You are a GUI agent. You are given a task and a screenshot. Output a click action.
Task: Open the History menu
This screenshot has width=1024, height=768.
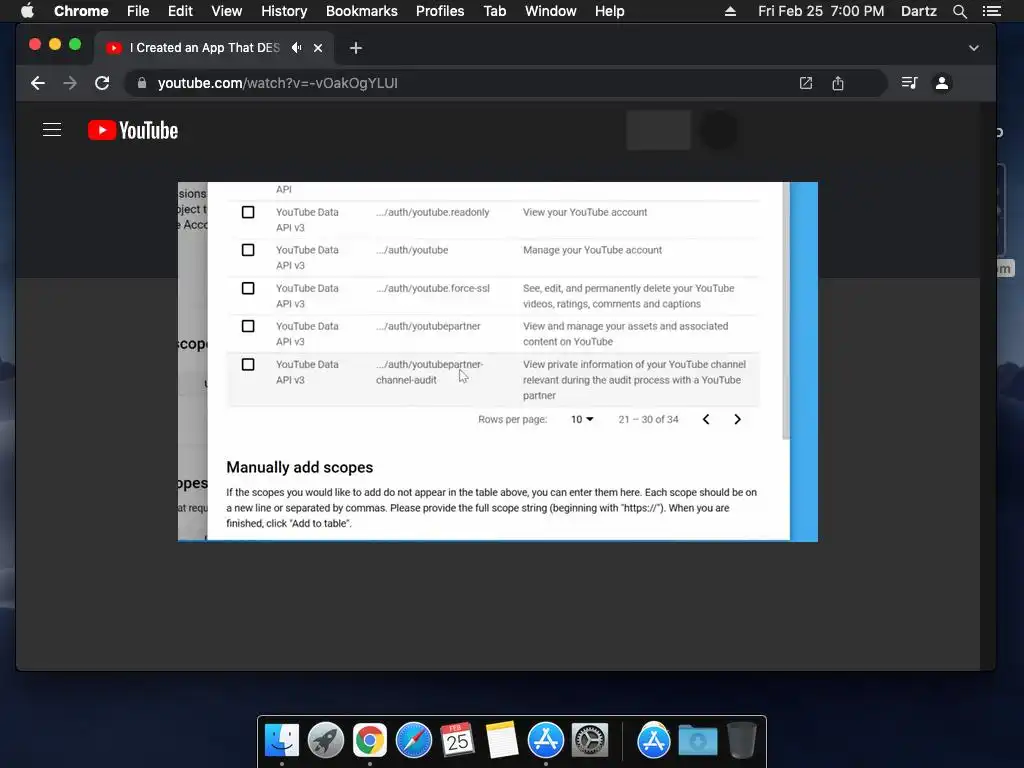[x=284, y=11]
